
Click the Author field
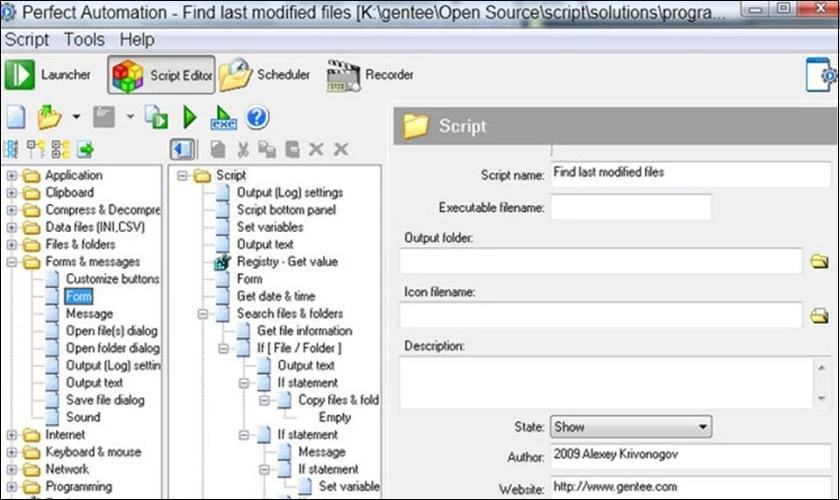click(691, 456)
